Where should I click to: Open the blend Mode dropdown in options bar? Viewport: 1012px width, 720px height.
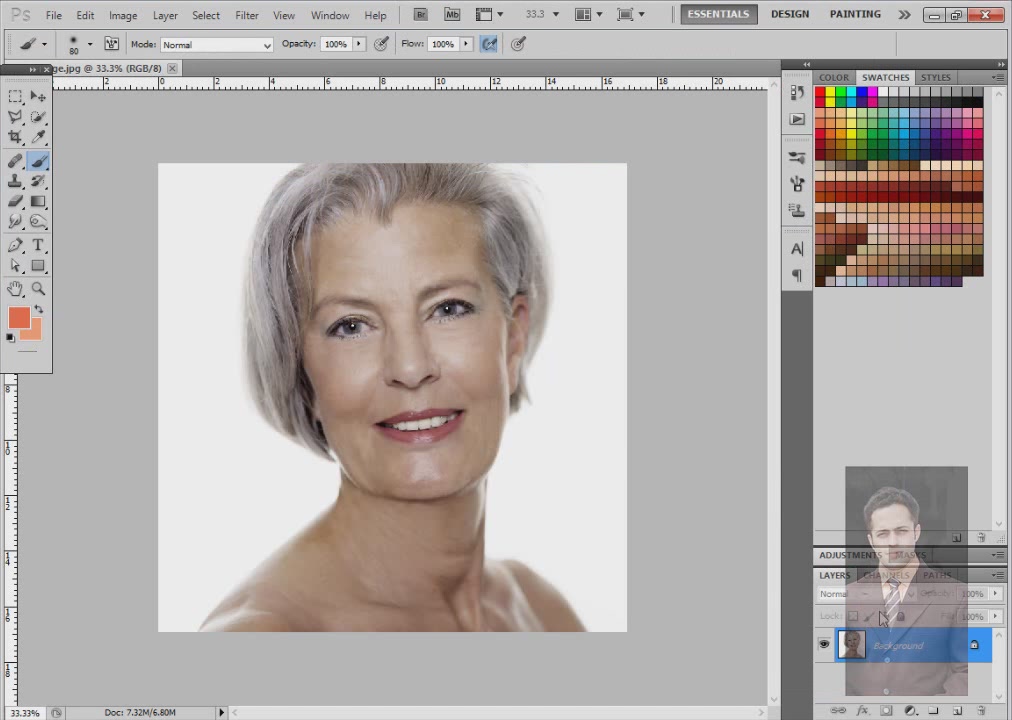coord(217,44)
